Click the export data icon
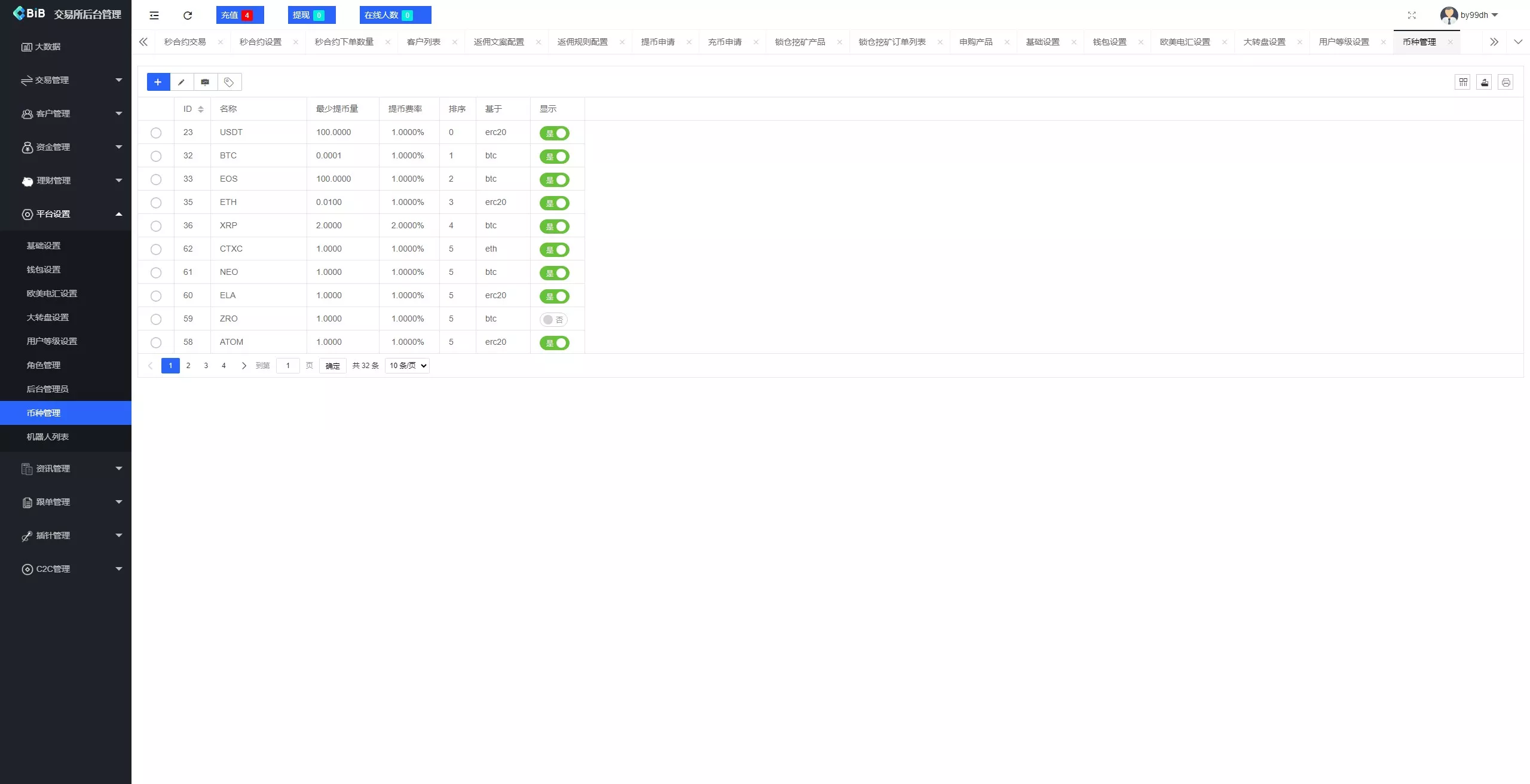Viewport: 1530px width, 784px height. 1484,82
